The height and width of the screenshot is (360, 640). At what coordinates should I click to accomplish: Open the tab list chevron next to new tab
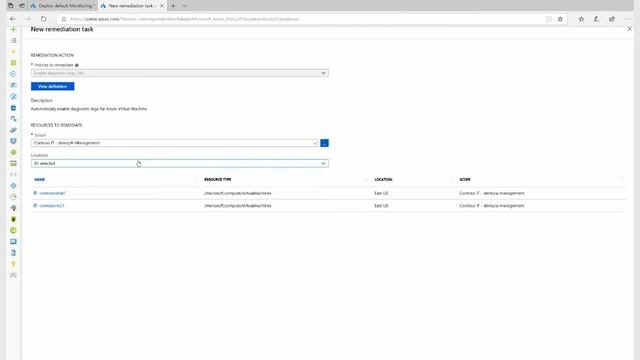[x=184, y=6]
